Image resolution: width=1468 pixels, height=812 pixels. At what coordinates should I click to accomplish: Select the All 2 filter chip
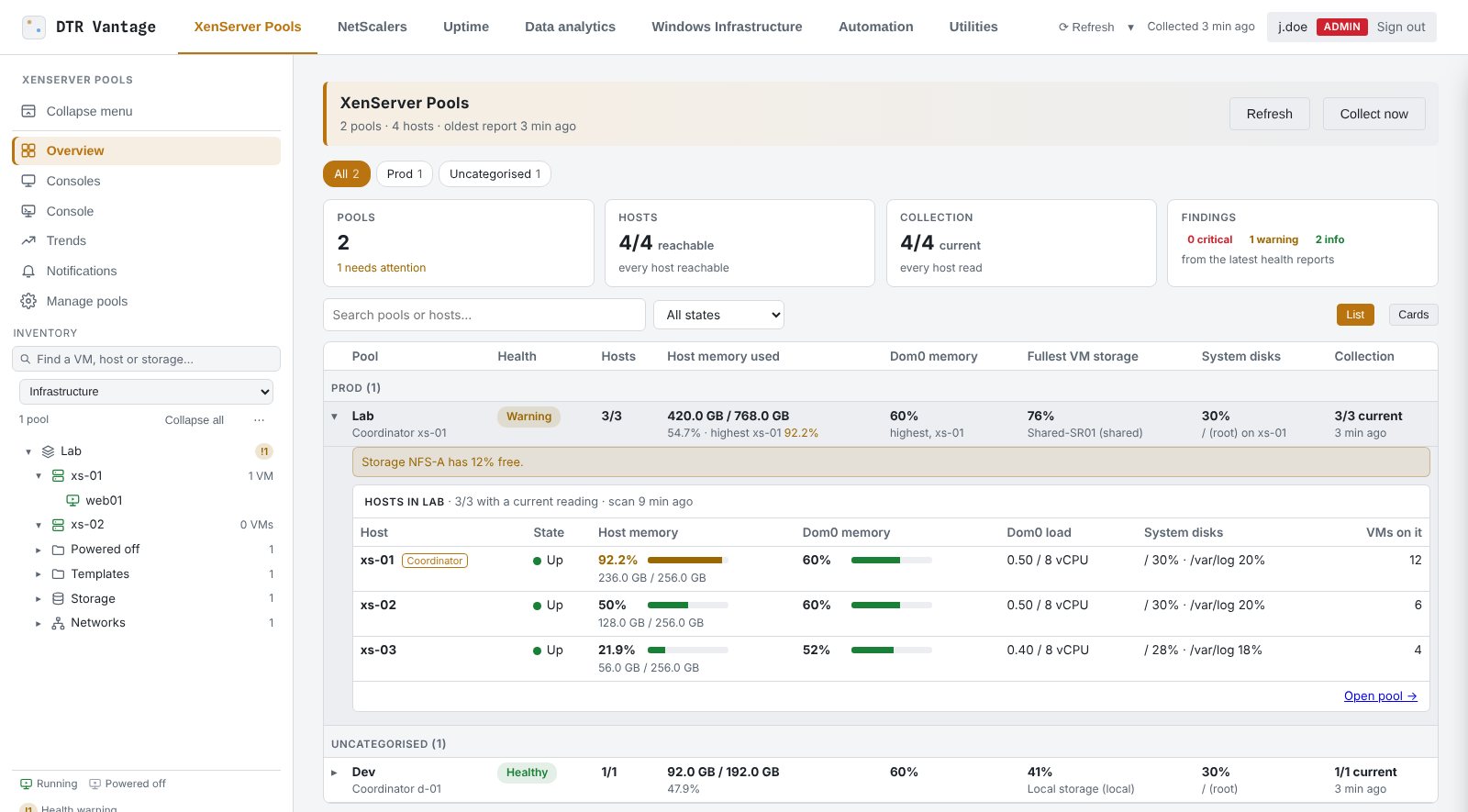pyautogui.click(x=347, y=173)
